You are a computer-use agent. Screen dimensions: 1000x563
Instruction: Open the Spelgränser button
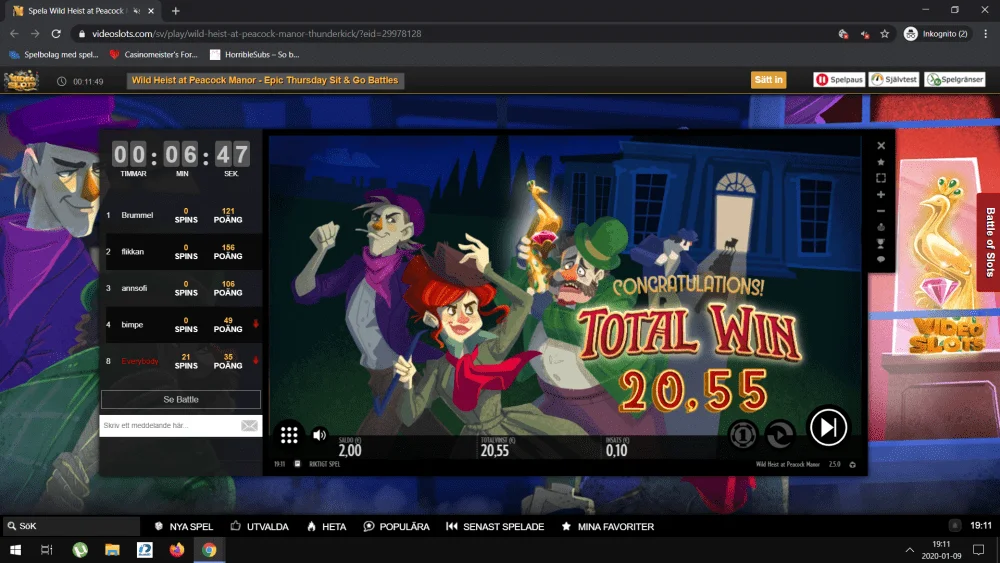tap(955, 80)
